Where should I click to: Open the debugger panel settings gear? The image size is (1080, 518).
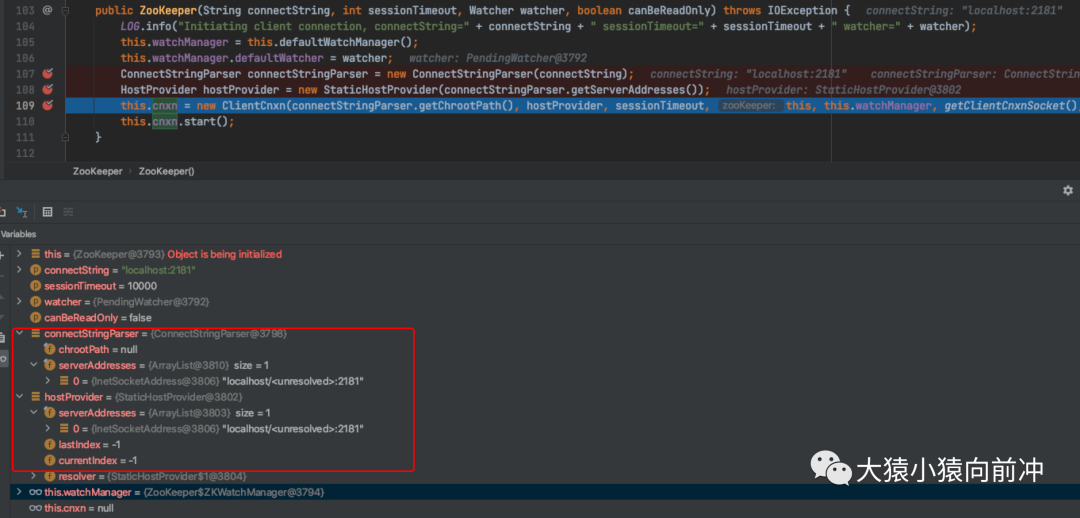[x=1068, y=190]
